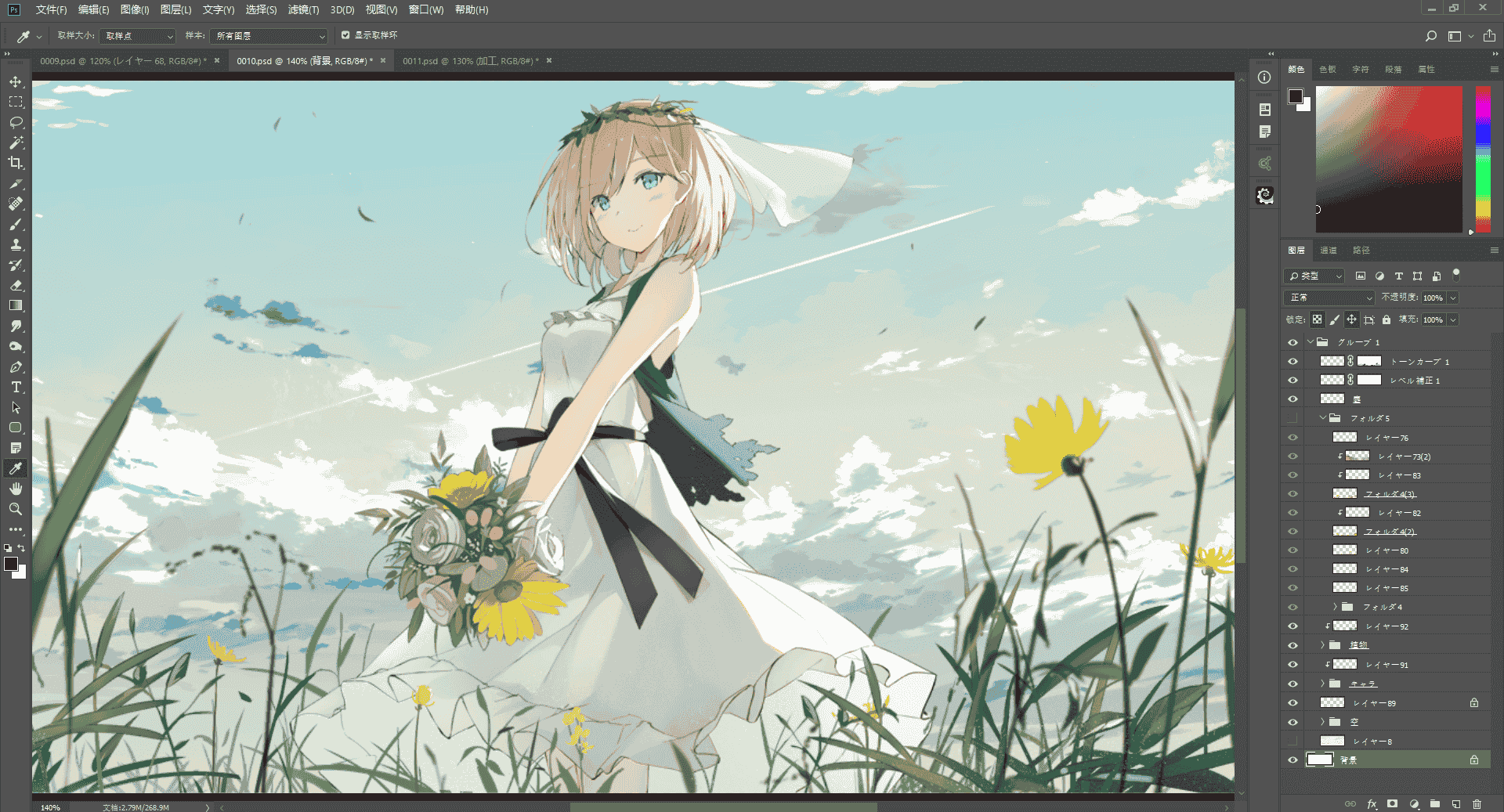Image resolution: width=1504 pixels, height=812 pixels.
Task: Open the 滤镜(T) menu
Action: [x=303, y=10]
